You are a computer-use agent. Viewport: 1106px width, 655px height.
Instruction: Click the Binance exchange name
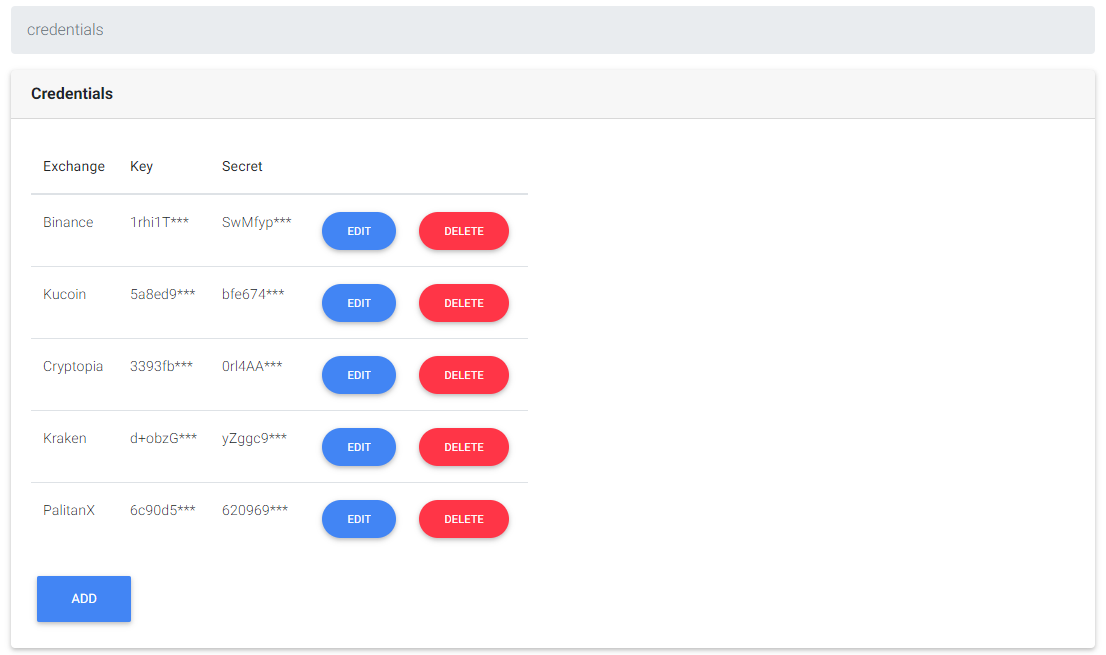pos(68,222)
